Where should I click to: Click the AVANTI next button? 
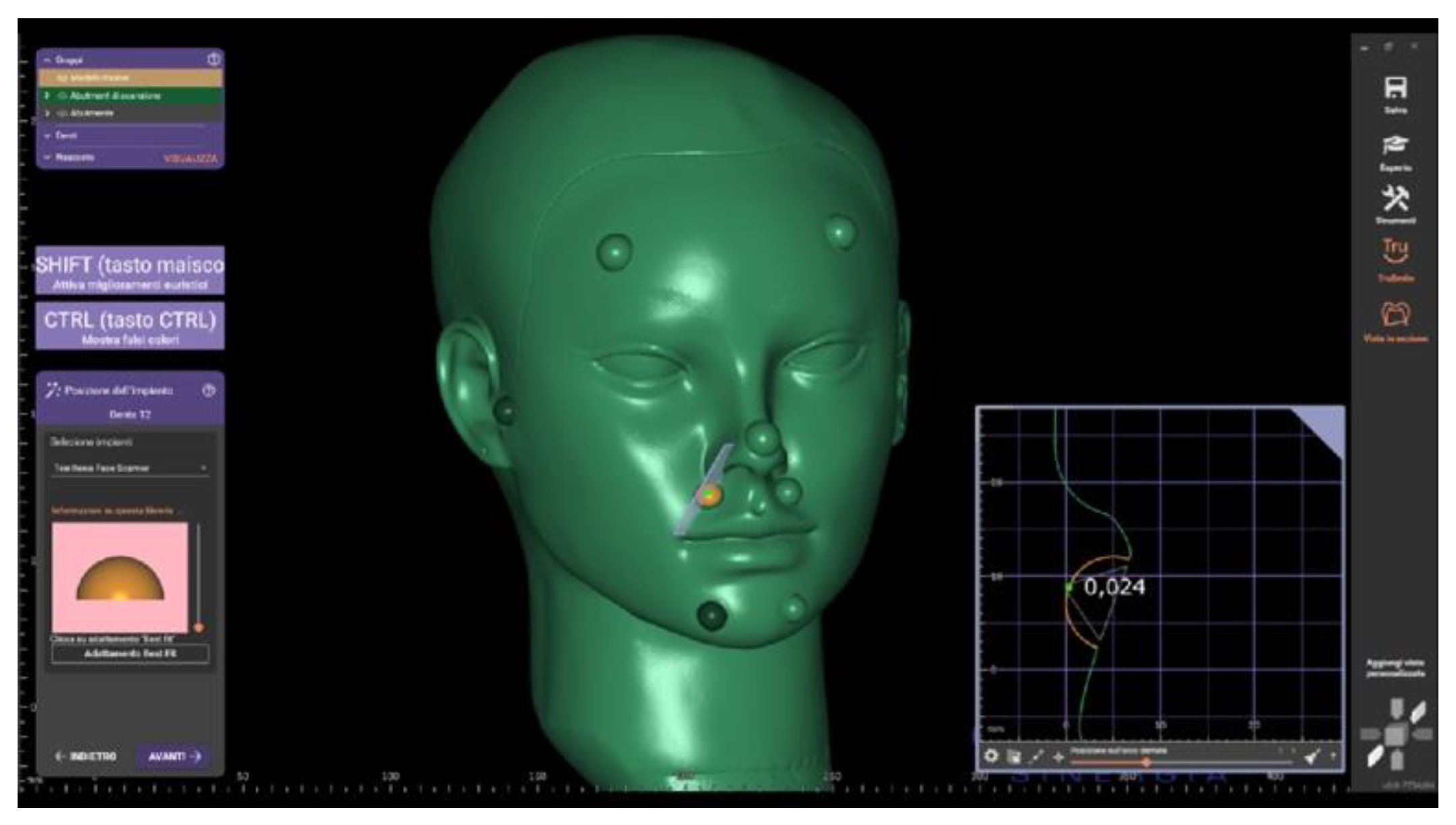174,756
